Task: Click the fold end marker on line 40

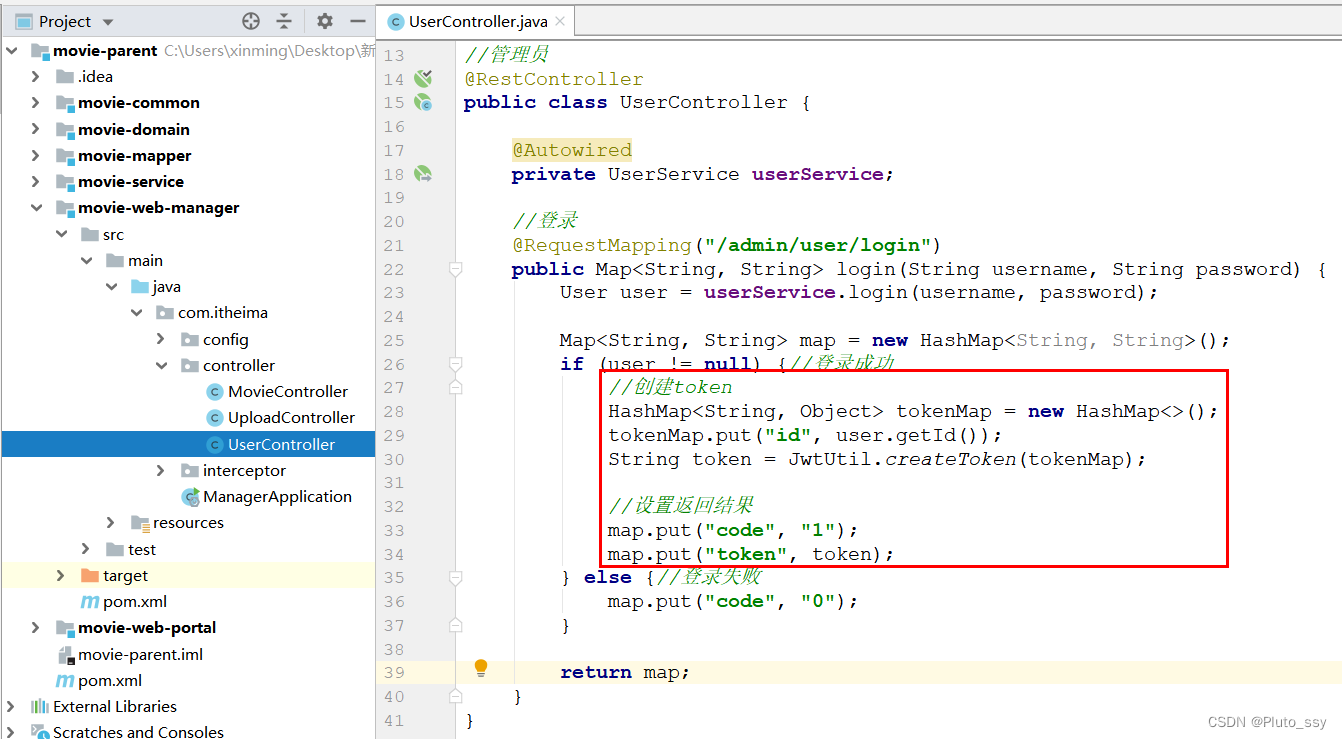Action: tap(456, 696)
